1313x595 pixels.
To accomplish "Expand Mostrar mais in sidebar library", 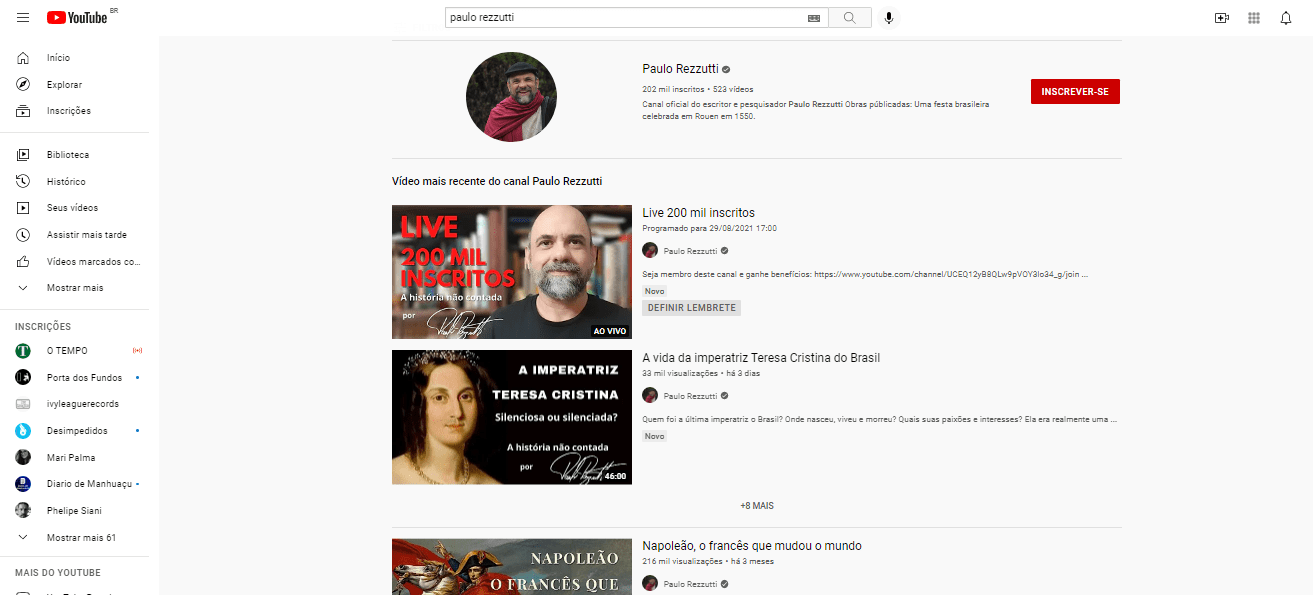I will (x=74, y=288).
